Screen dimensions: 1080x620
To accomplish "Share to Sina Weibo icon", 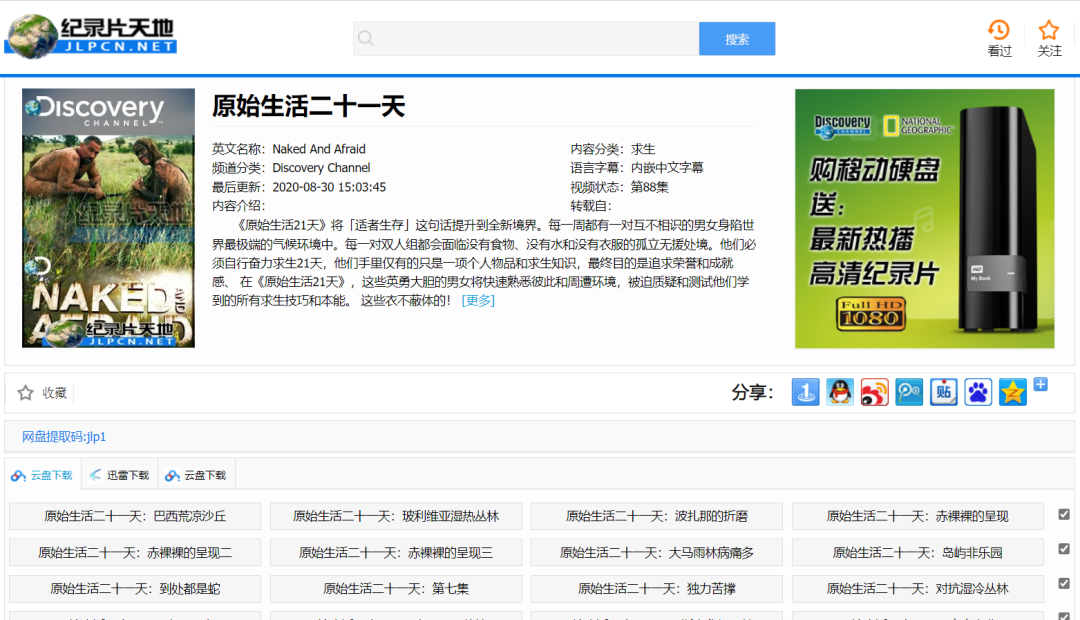I will pyautogui.click(x=875, y=392).
